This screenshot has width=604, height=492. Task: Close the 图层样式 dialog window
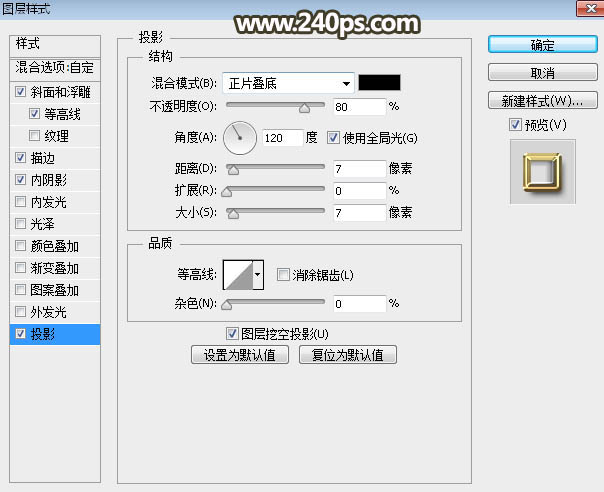(x=590, y=8)
